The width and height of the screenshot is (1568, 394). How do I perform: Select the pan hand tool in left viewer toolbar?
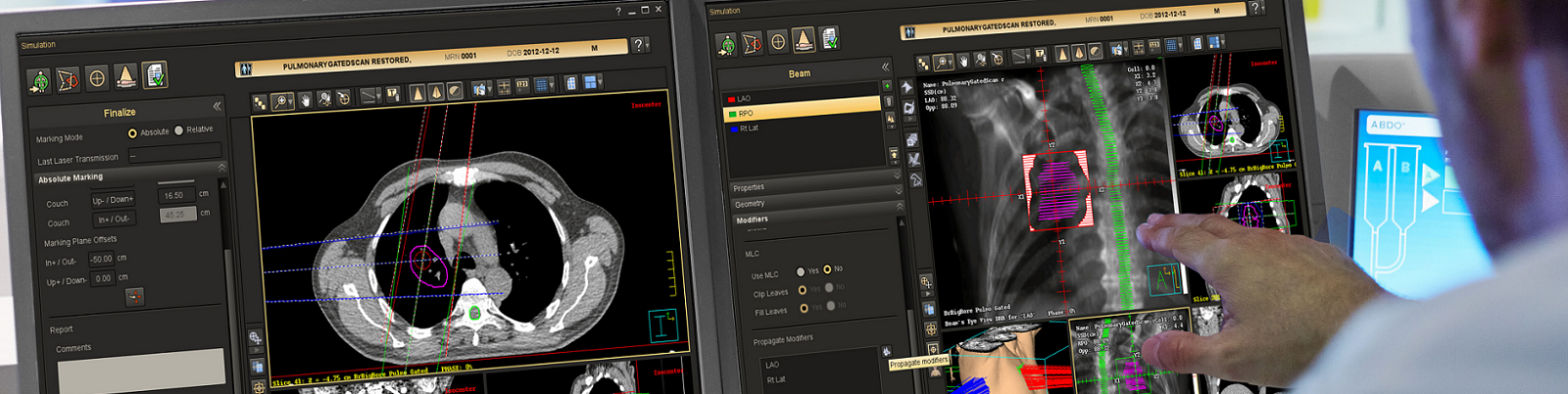(305, 100)
